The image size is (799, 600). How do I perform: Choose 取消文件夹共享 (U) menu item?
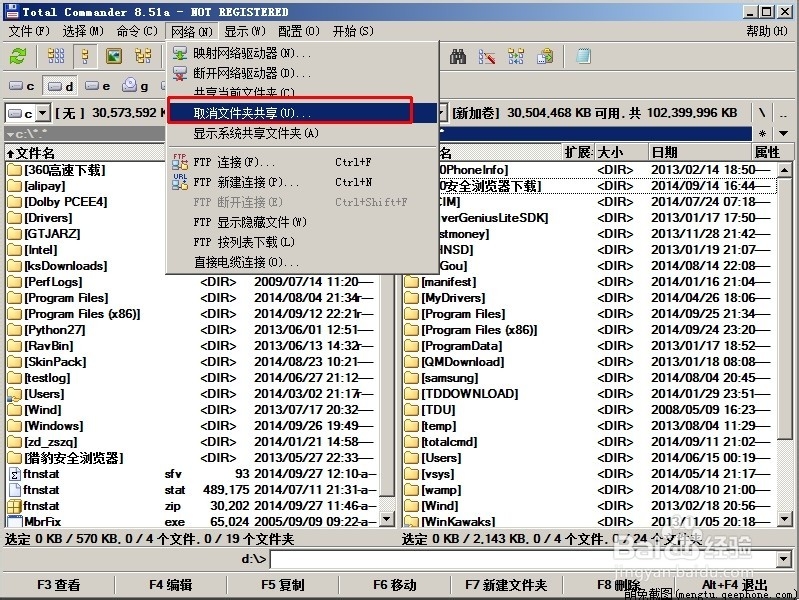point(303,113)
